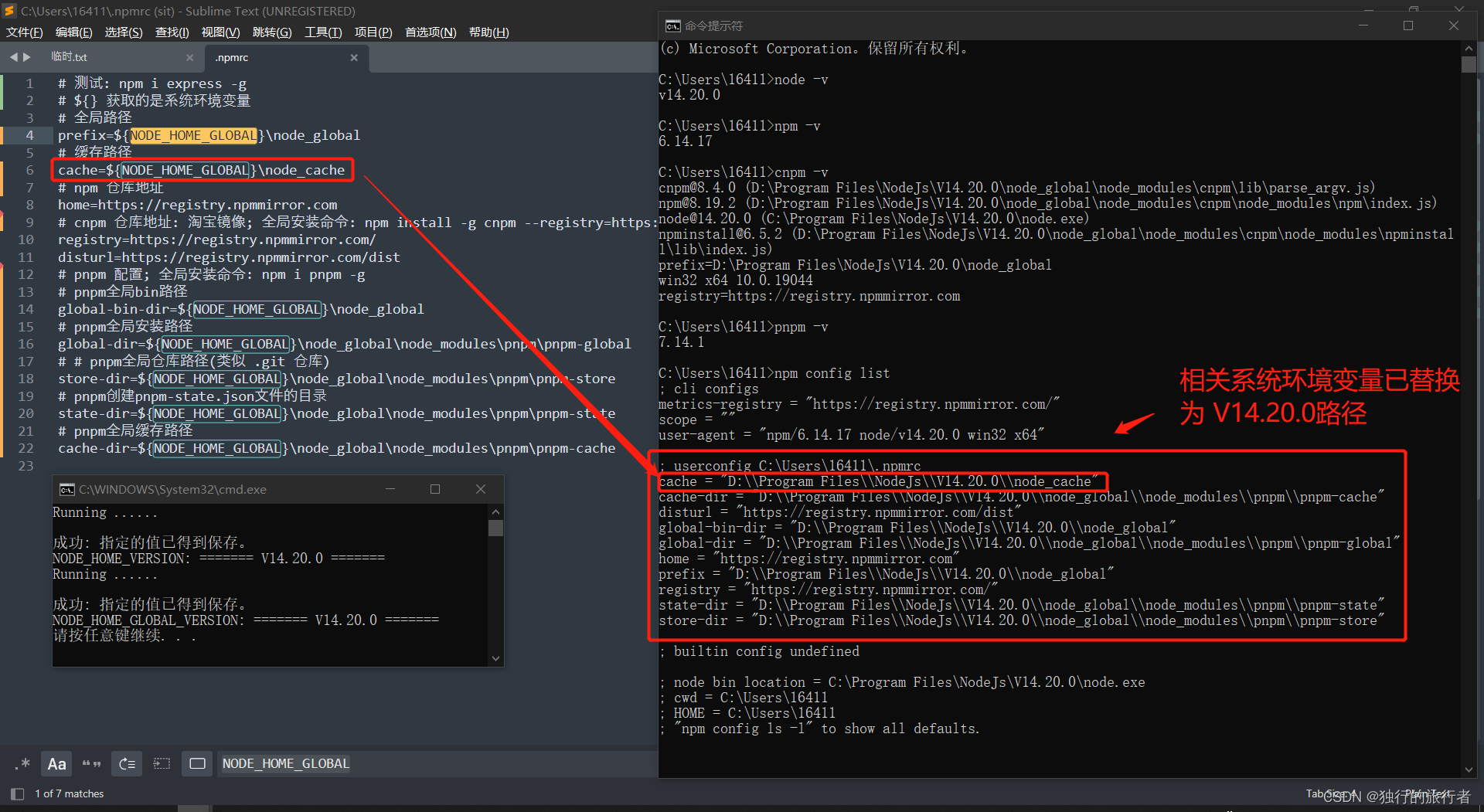The height and width of the screenshot is (812, 1484).
Task: Open the 首选项(N) menu
Action: coord(431,32)
